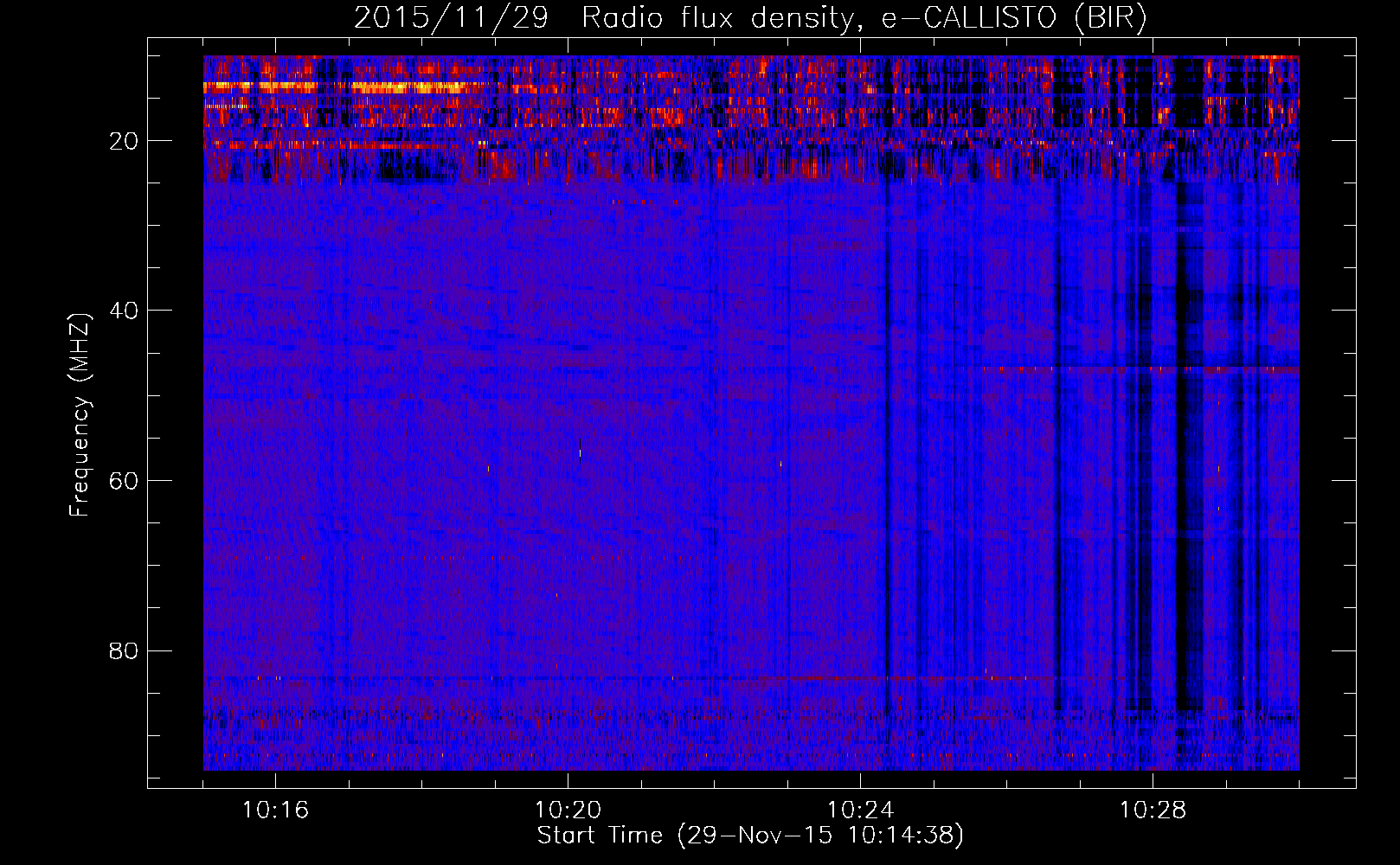Click the 80 MHz frequency tick label
Image resolution: width=1400 pixels, height=865 pixels.
[x=125, y=650]
